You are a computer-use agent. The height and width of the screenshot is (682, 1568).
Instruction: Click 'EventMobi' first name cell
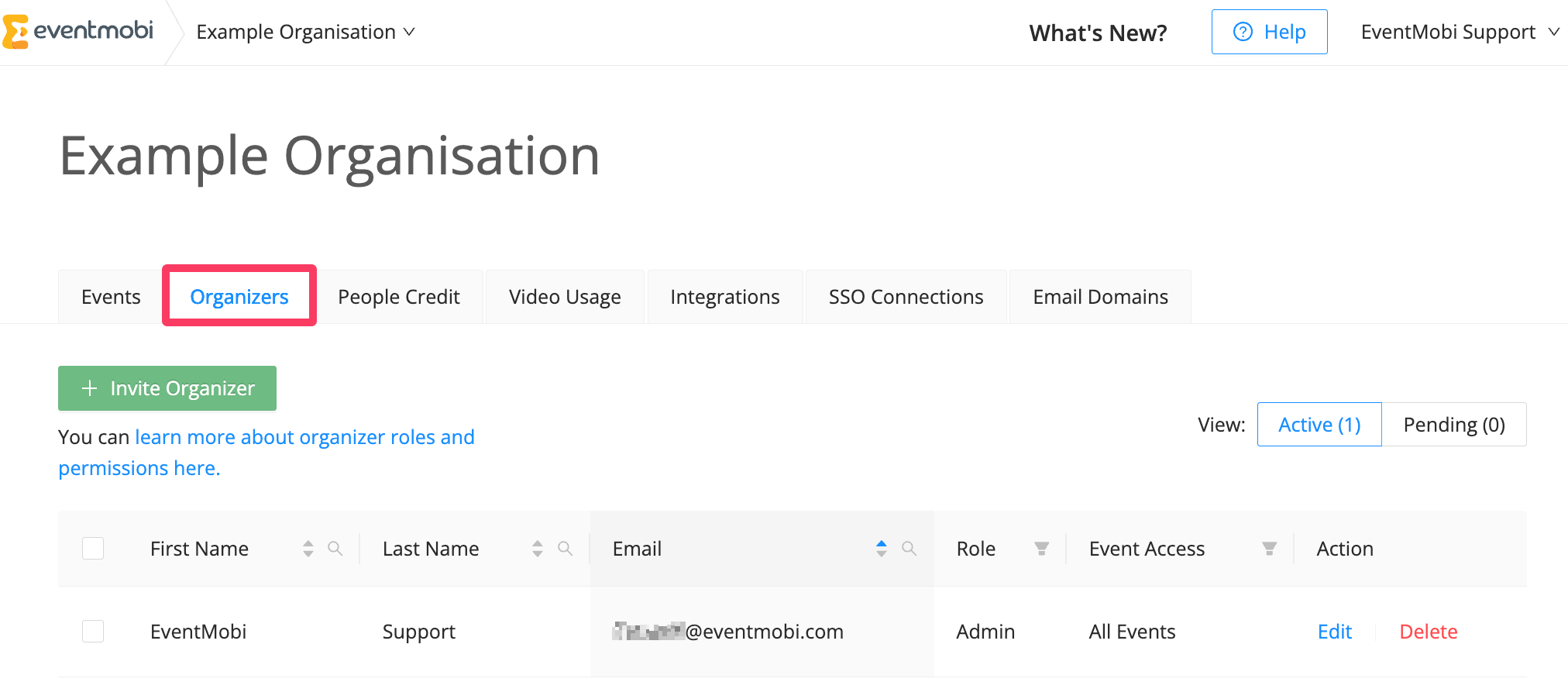[198, 632]
